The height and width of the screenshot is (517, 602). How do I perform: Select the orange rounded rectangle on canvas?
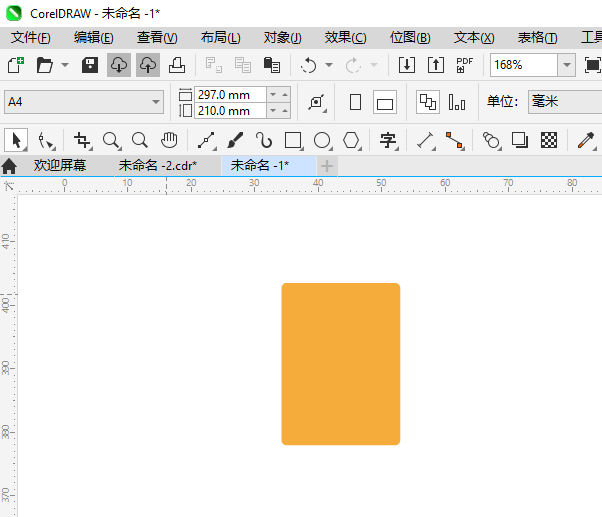click(x=341, y=364)
